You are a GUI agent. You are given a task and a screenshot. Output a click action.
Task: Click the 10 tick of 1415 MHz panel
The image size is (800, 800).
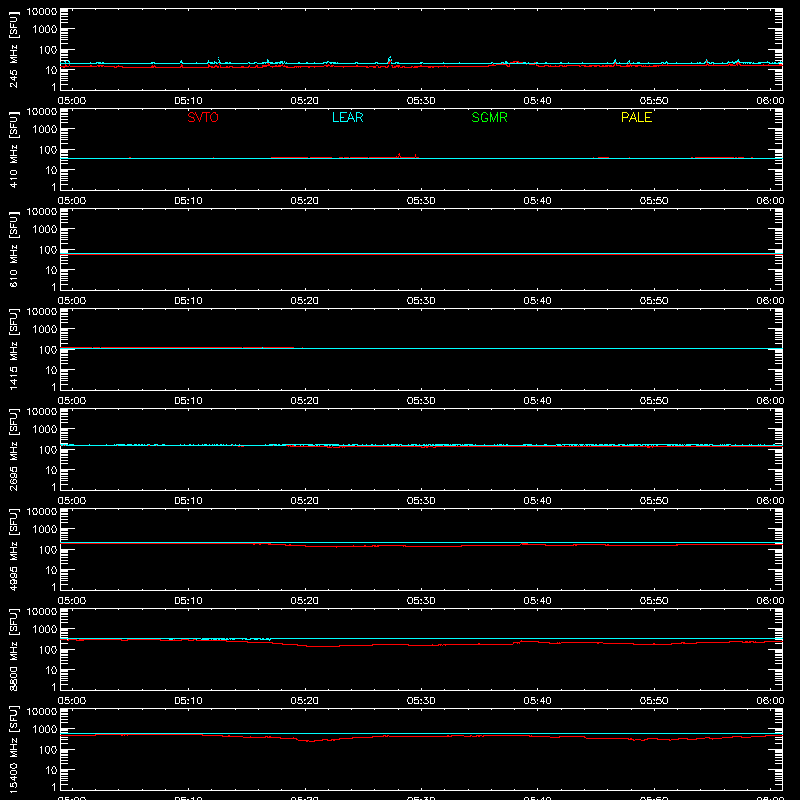tap(51, 370)
